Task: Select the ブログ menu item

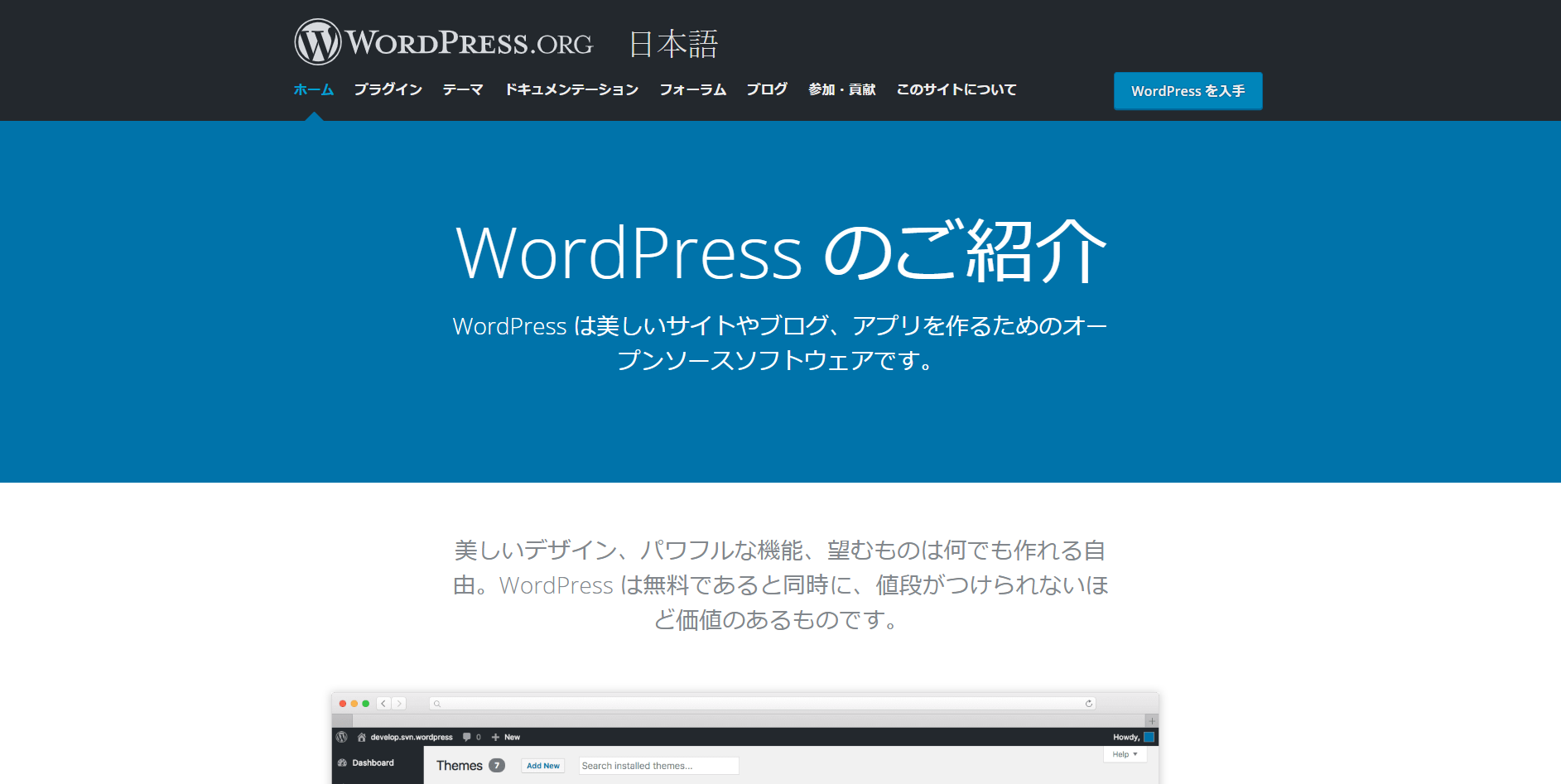Action: (x=765, y=89)
